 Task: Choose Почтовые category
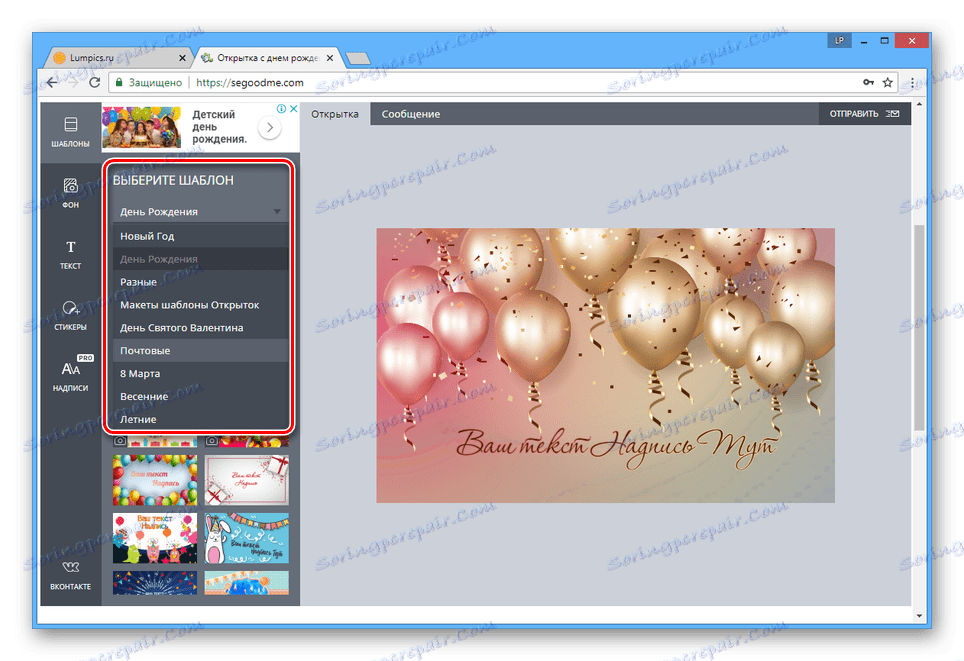pos(200,350)
